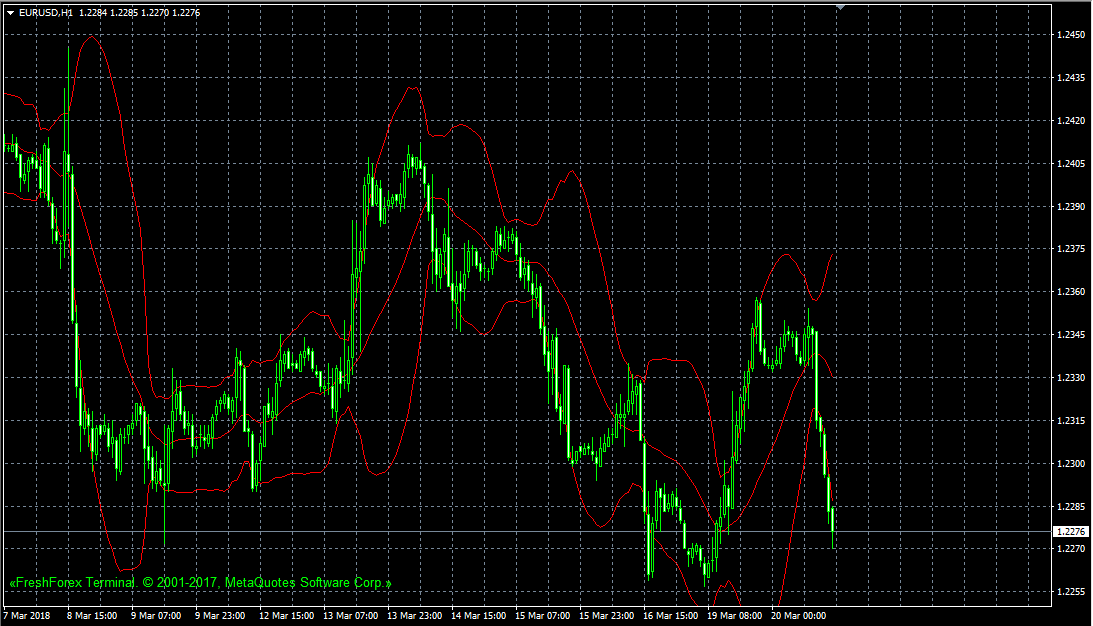This screenshot has height=626, width=1093.
Task: Select the 1.2420 price level label
Action: pyautogui.click(x=1071, y=121)
